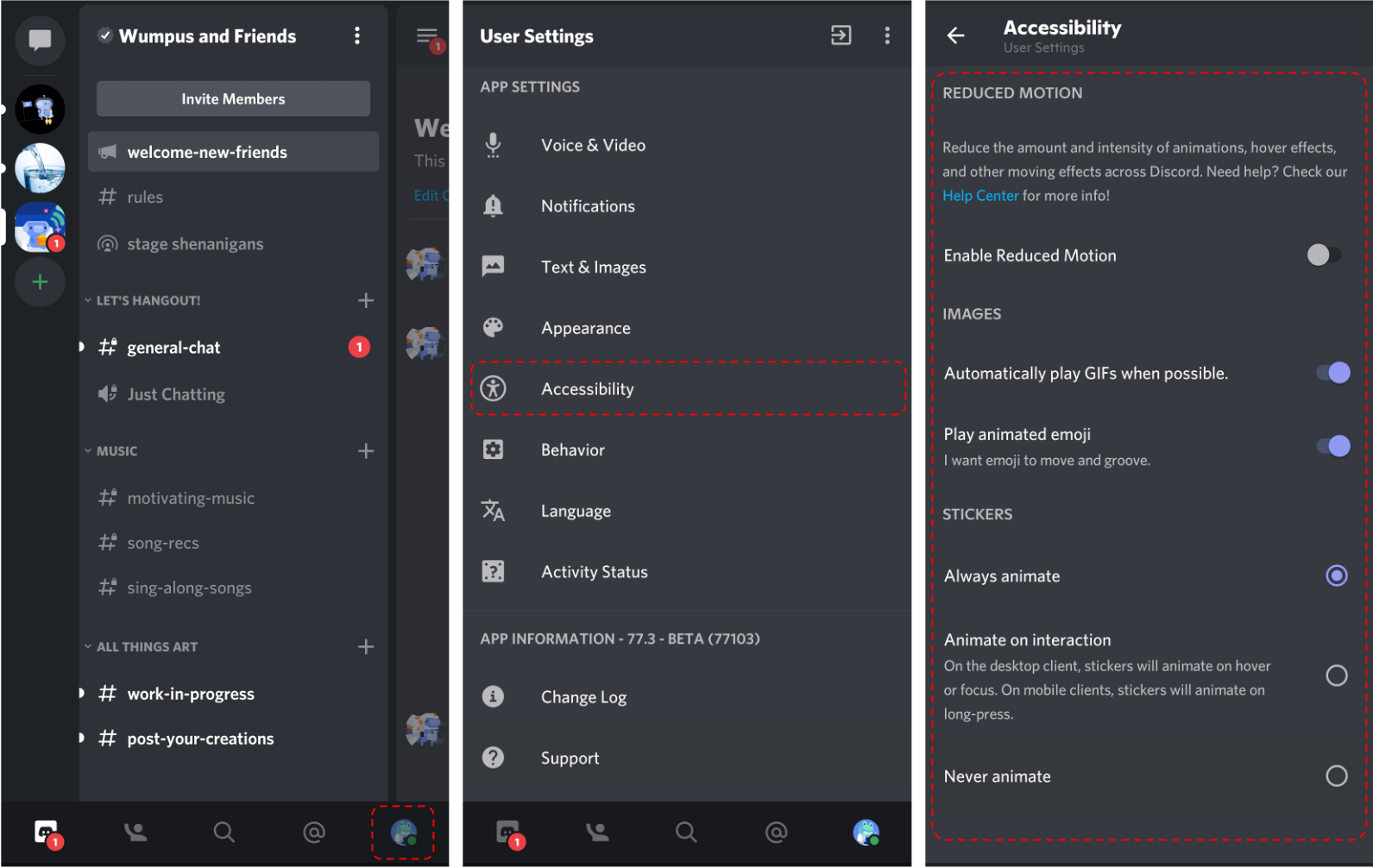Go back from Accessibility screen
1373x868 pixels.
click(955, 35)
